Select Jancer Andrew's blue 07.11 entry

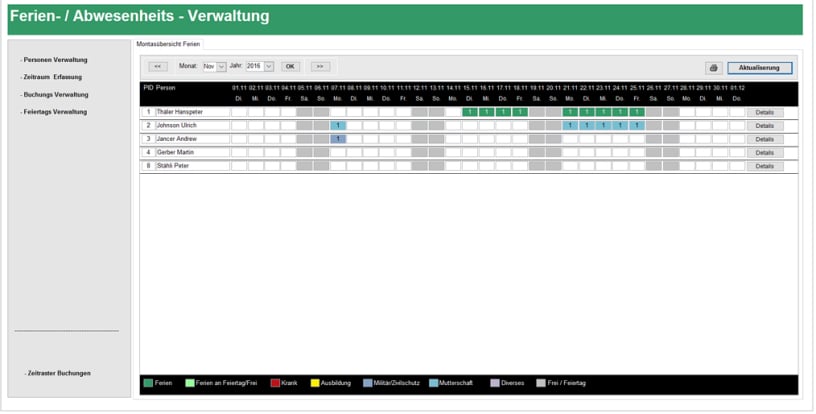(337, 139)
